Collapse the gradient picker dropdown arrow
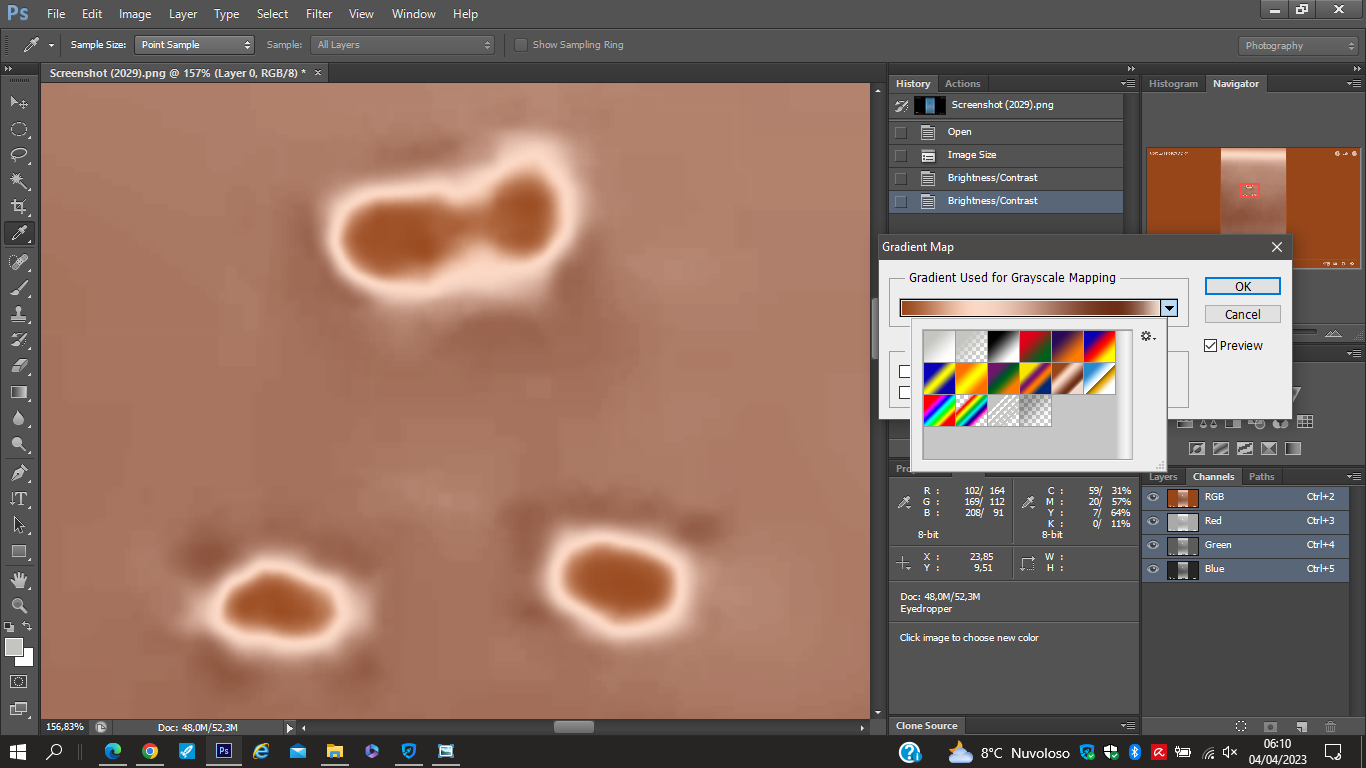 pyautogui.click(x=1169, y=309)
